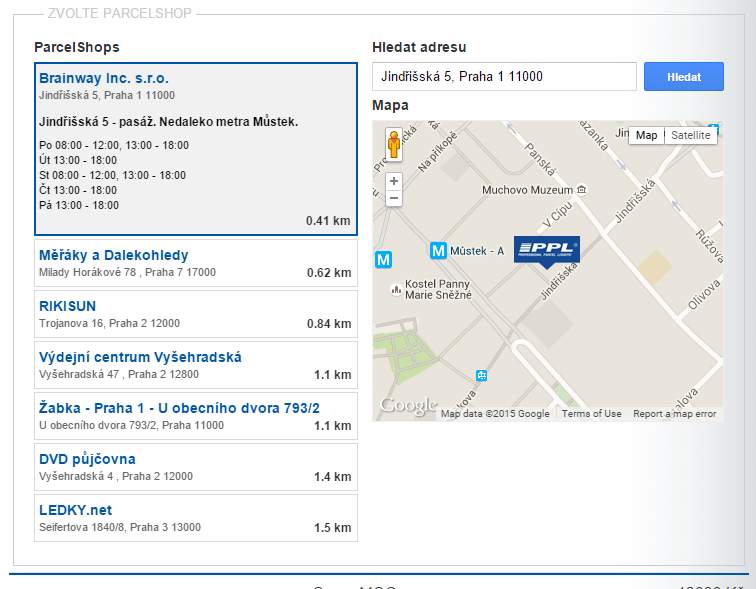Click the 0.84 km distance value
756x589 pixels.
click(329, 323)
